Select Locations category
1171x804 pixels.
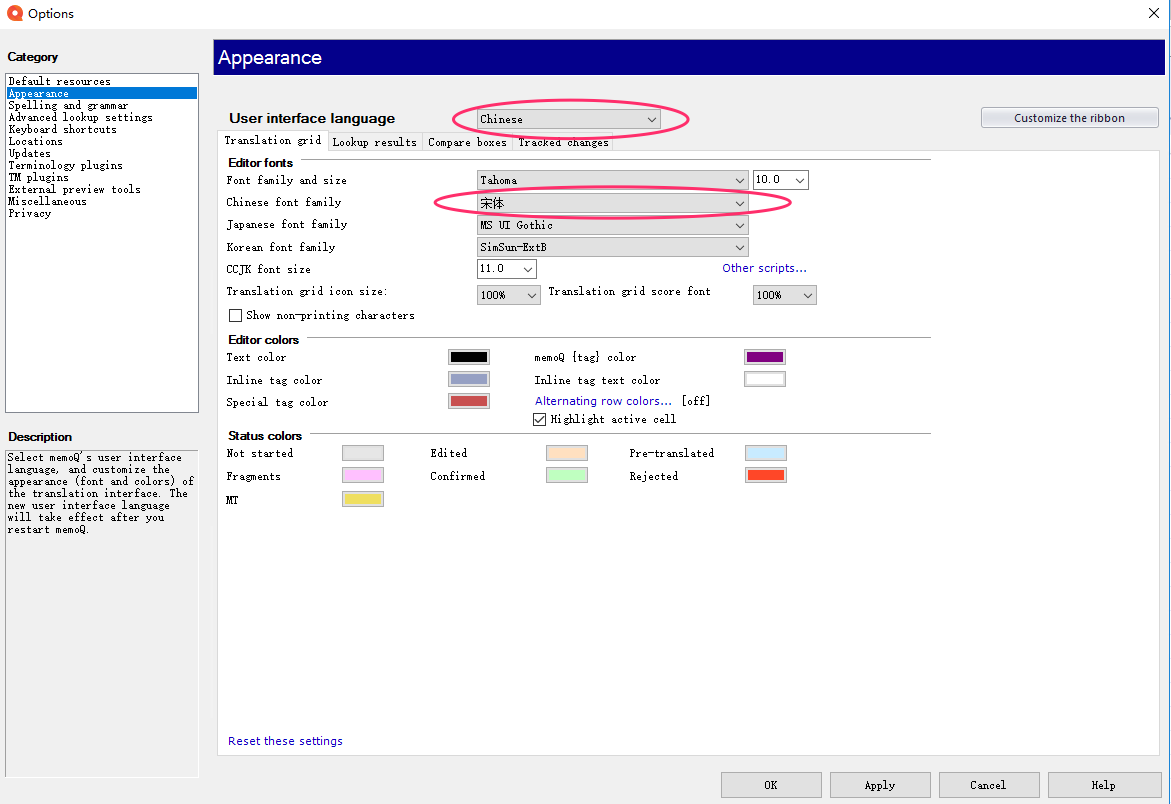(x=102, y=141)
